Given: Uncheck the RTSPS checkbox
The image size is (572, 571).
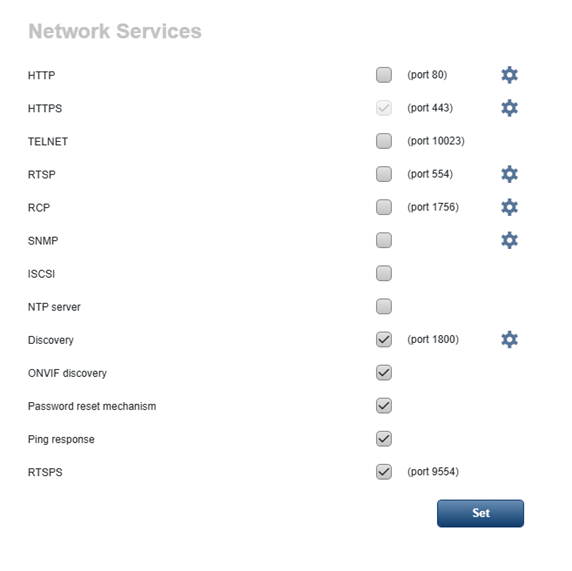Looking at the screenshot, I should [x=384, y=472].
